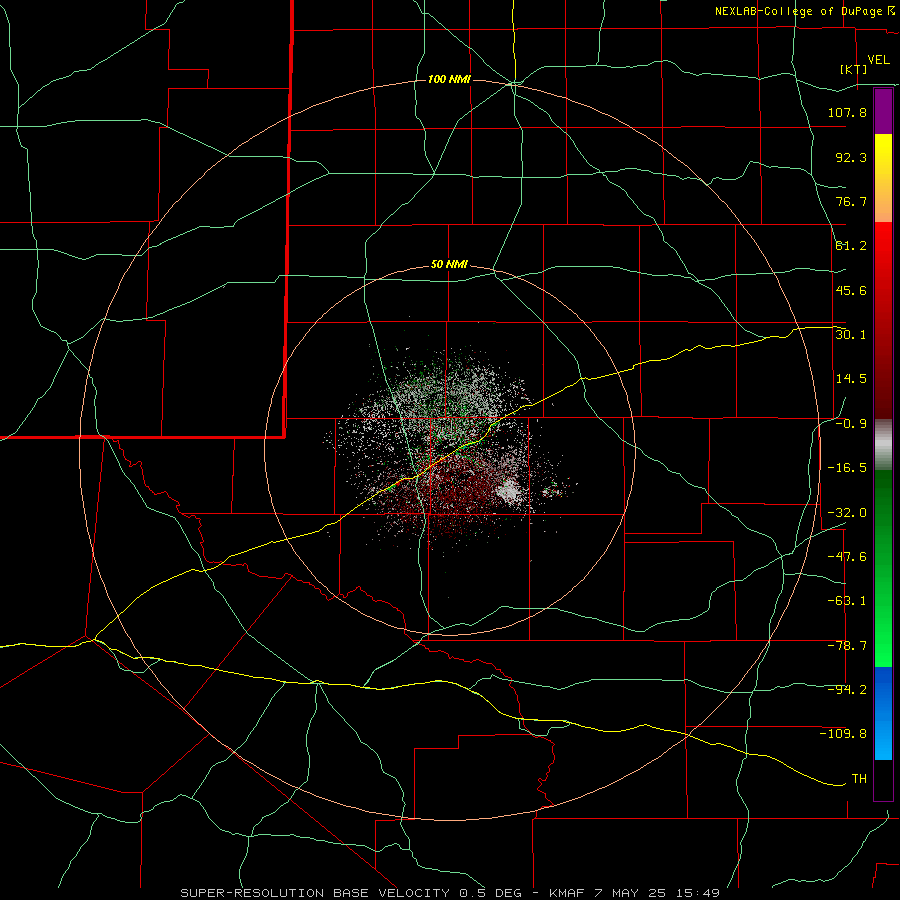Click the -94.2 velocity scale value
This screenshot has height=900, width=900.
point(847,689)
